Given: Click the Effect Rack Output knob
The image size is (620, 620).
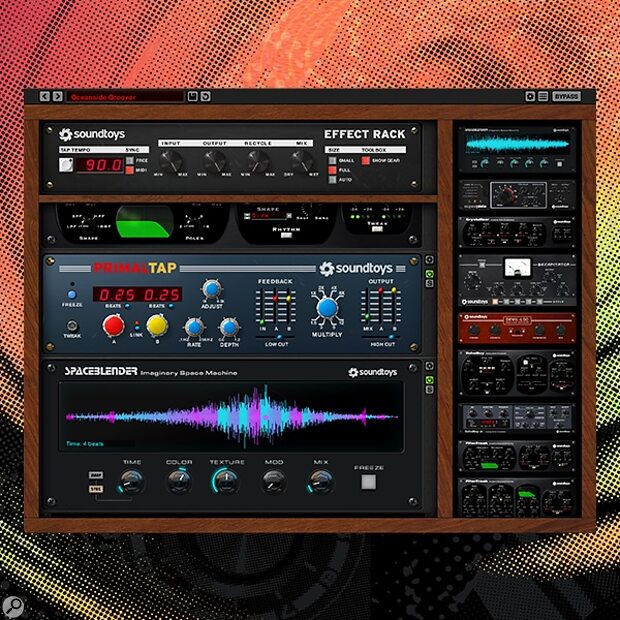Looking at the screenshot, I should (x=215, y=161).
